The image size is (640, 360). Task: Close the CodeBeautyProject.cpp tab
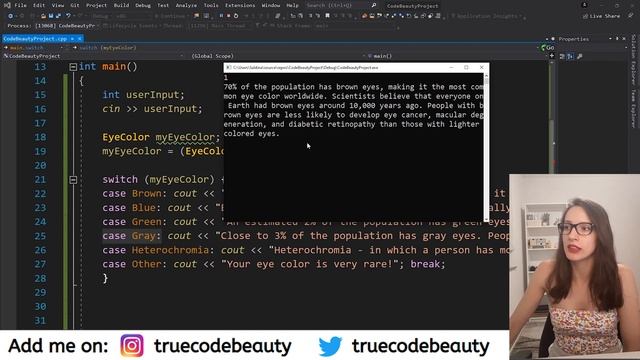coord(80,39)
